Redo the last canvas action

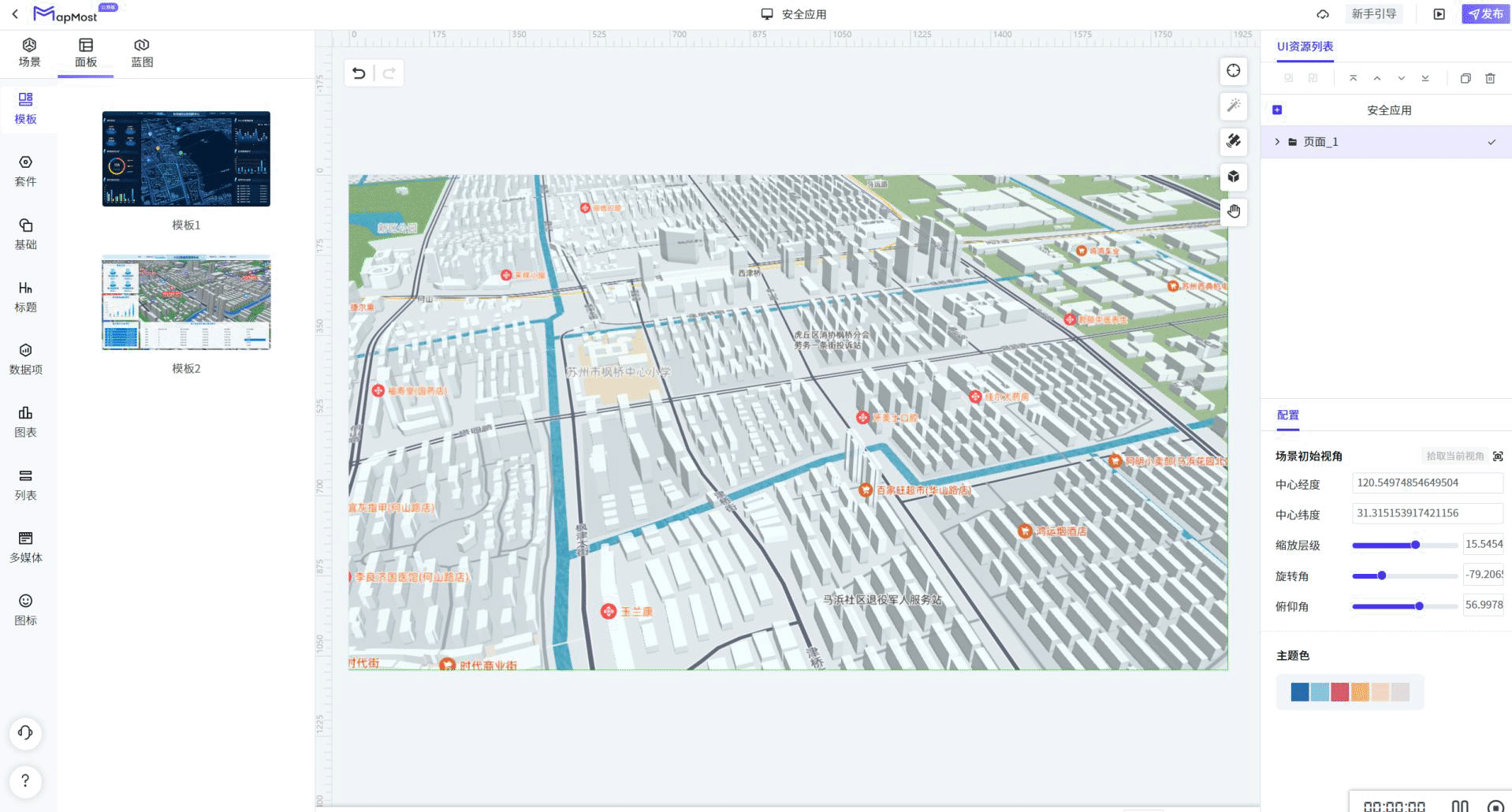(x=389, y=73)
